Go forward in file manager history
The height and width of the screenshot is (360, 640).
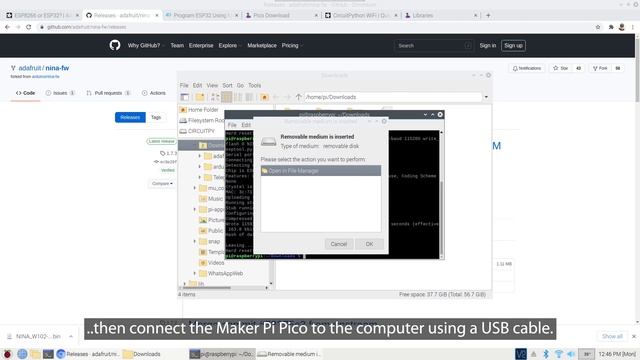click(287, 97)
